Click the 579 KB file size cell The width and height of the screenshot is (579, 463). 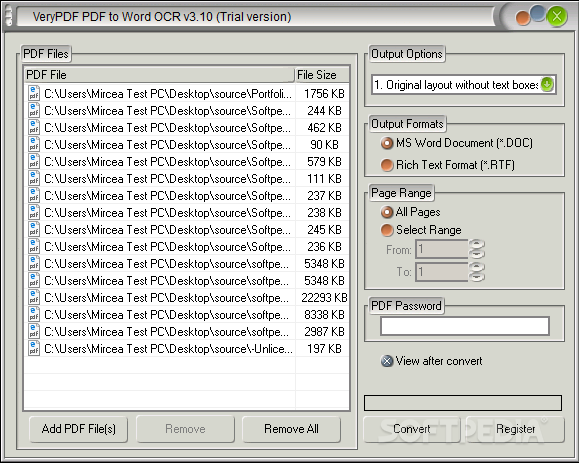pos(324,162)
